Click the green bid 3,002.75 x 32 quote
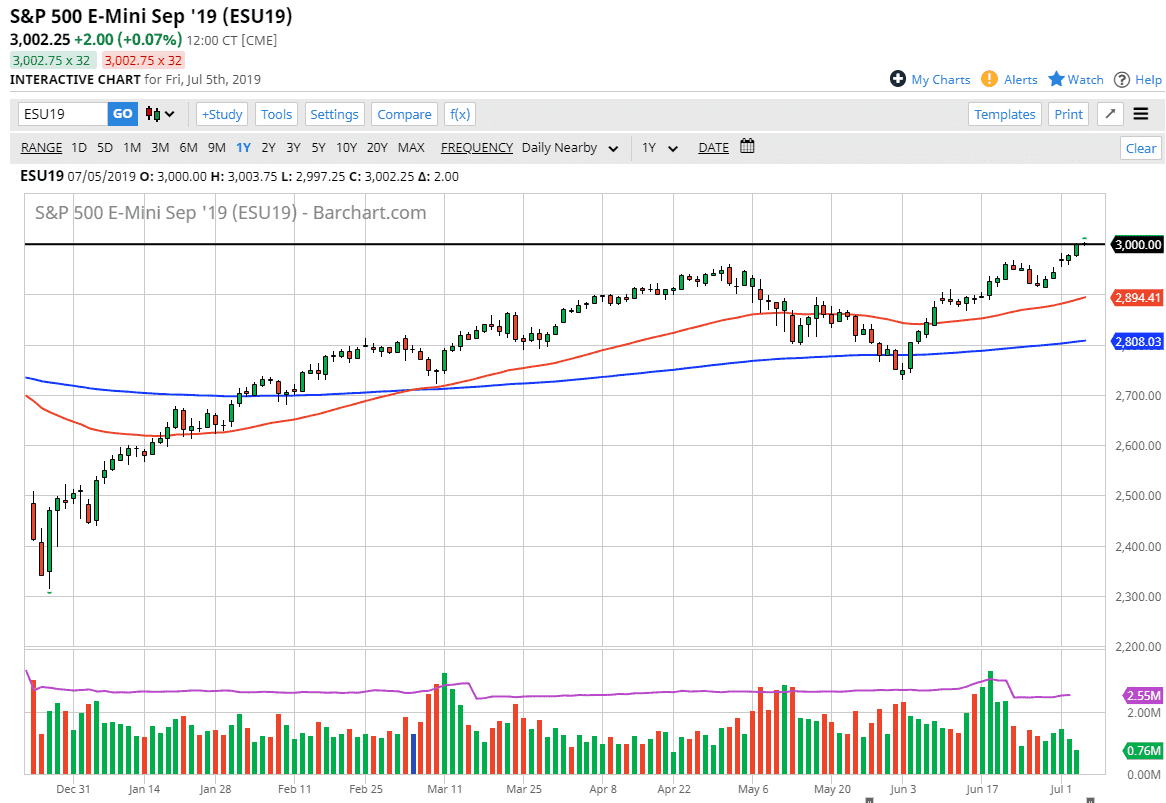Screen dimensions: 1166x803 coord(51,60)
